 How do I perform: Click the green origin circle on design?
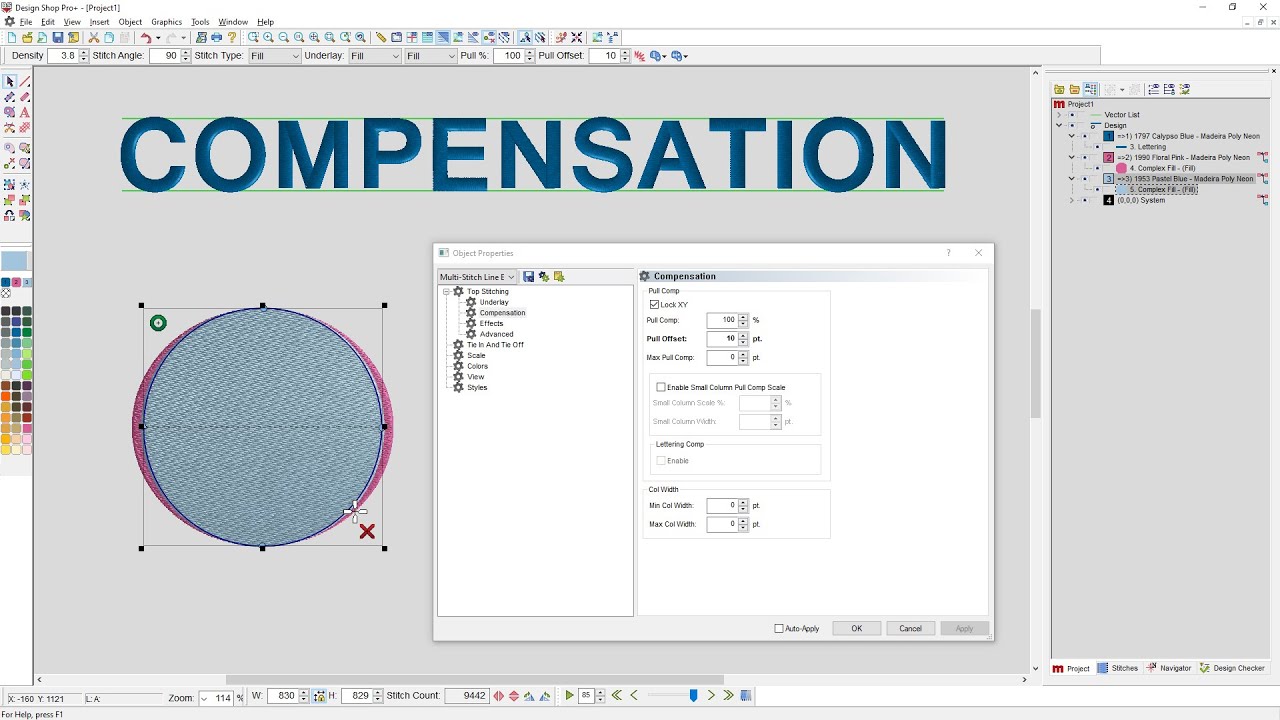click(158, 322)
